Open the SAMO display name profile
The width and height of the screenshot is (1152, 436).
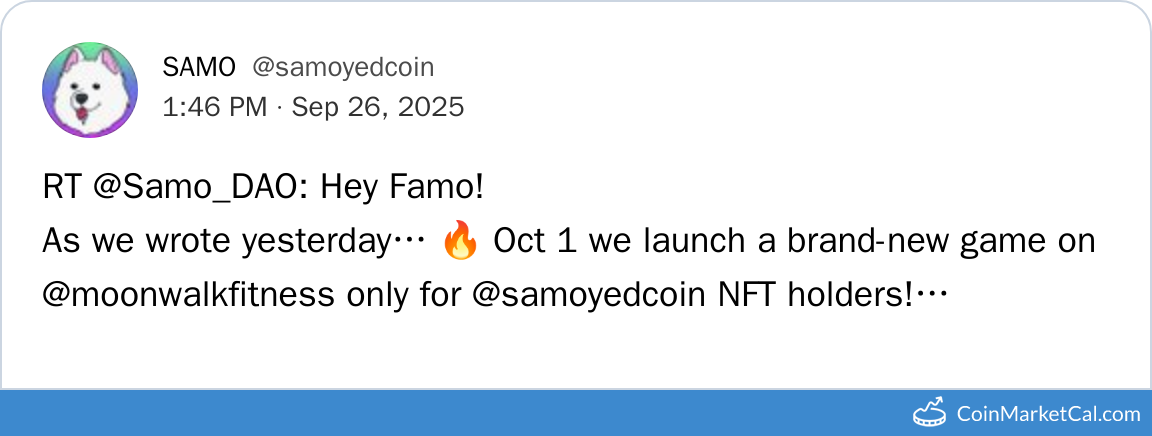(x=199, y=67)
